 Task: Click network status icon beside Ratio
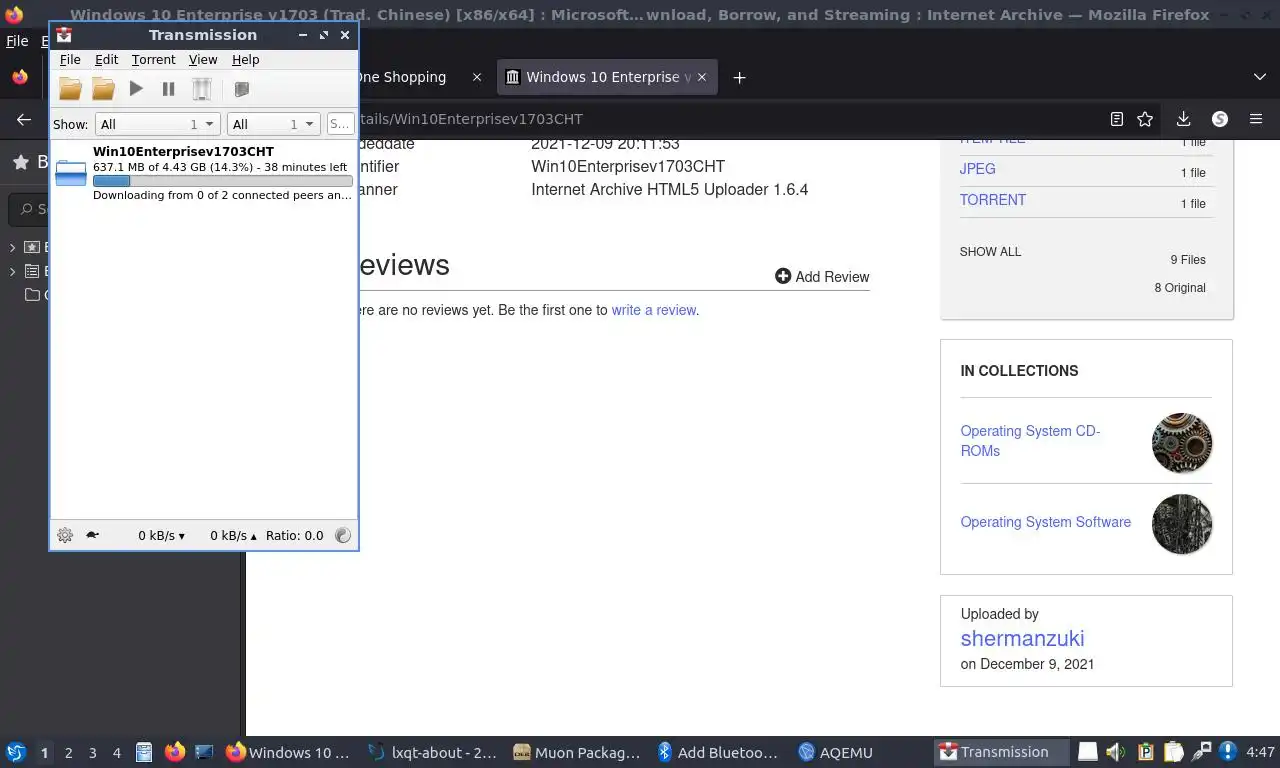click(x=343, y=535)
